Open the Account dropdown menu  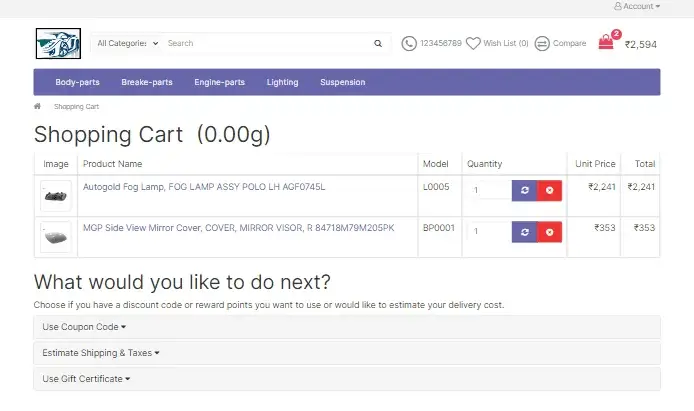pyautogui.click(x=637, y=6)
